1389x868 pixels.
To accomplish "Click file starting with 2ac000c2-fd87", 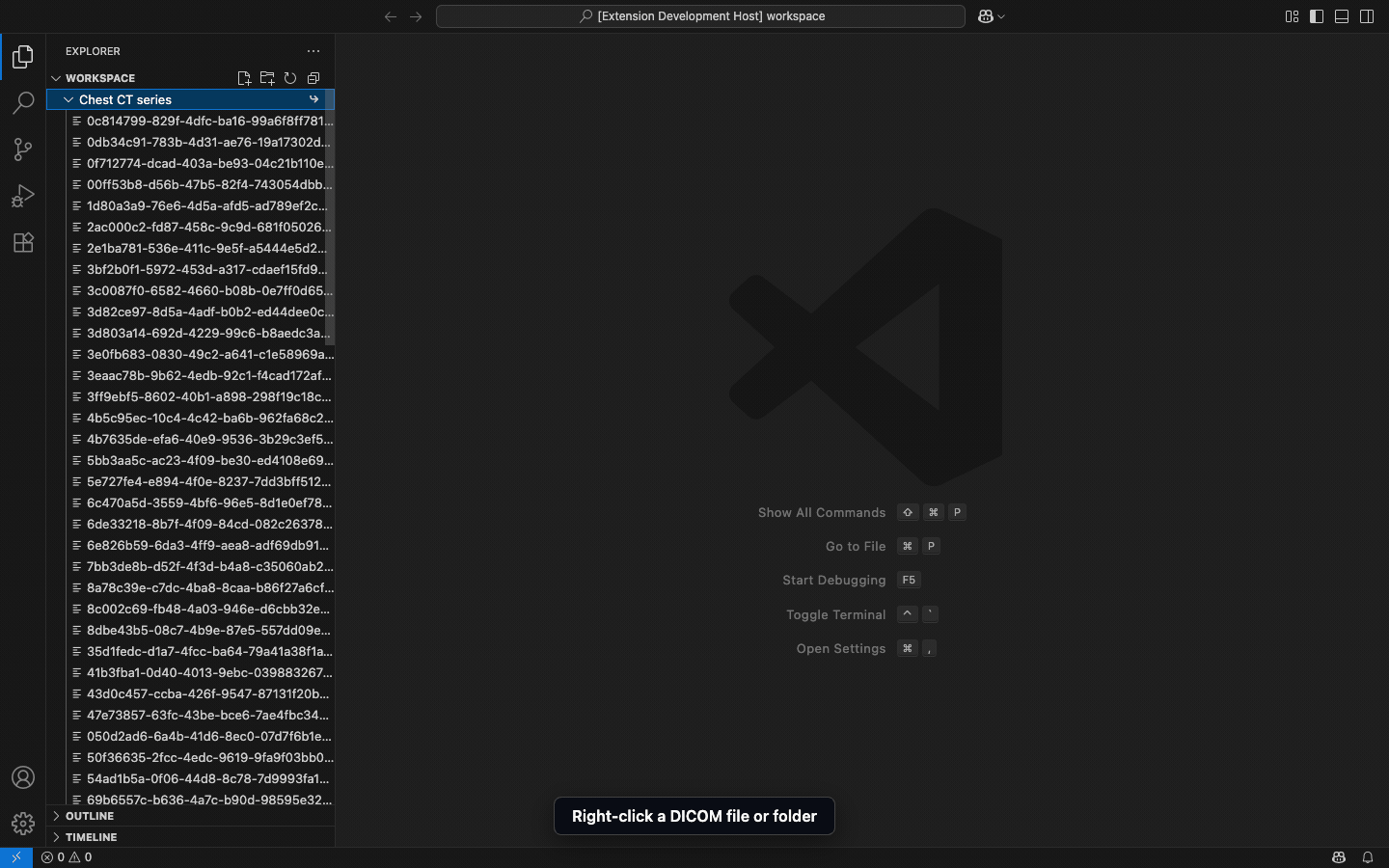I will click(x=191, y=227).
